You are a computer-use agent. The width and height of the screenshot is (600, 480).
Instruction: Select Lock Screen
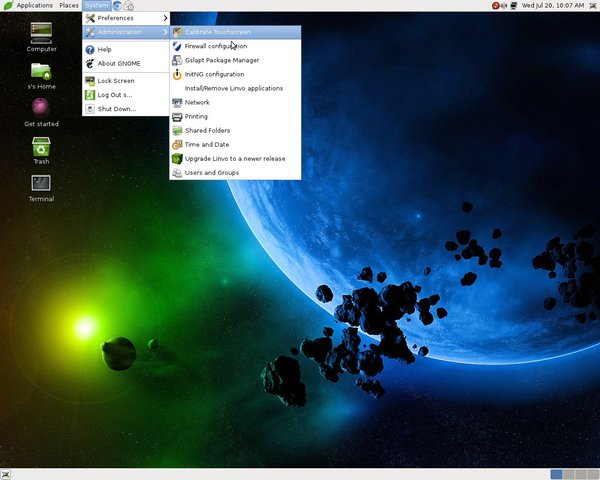coord(126,81)
